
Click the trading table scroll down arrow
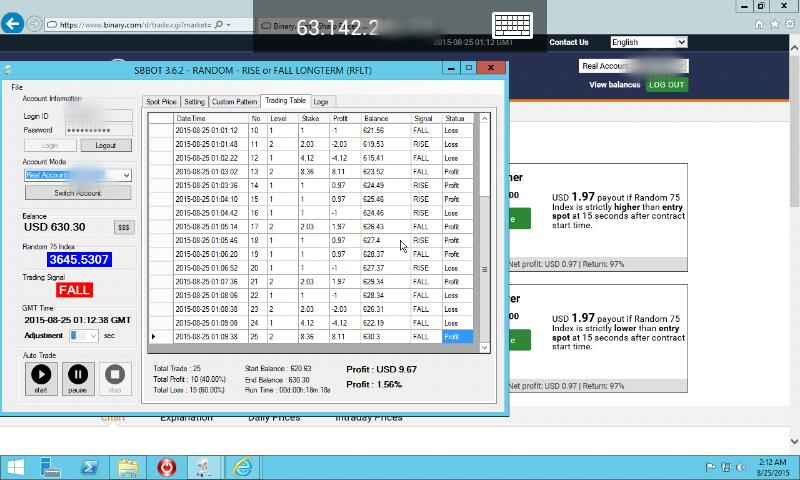pos(484,347)
